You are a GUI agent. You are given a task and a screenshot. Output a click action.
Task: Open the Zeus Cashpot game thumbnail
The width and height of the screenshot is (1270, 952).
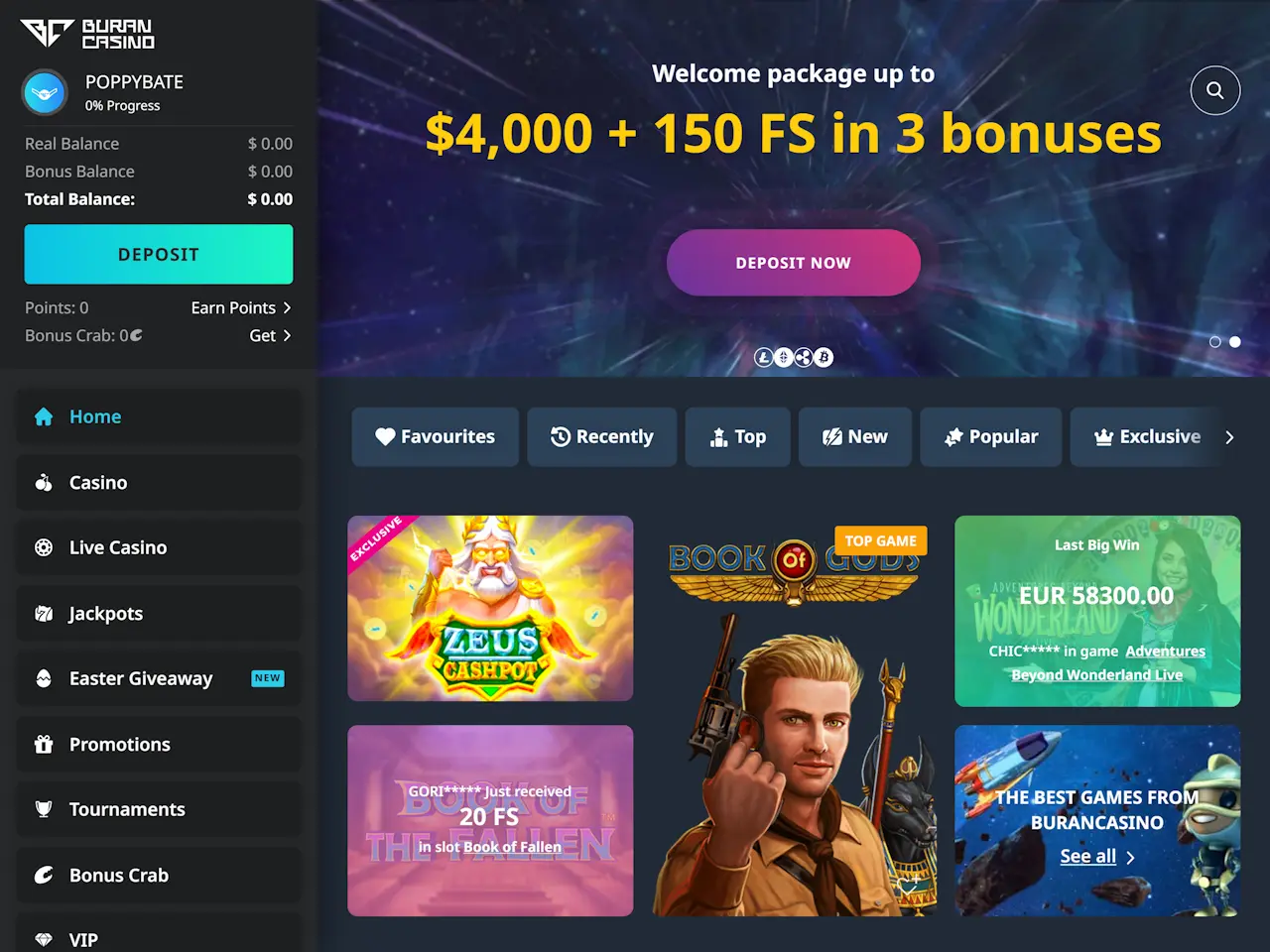click(x=490, y=608)
